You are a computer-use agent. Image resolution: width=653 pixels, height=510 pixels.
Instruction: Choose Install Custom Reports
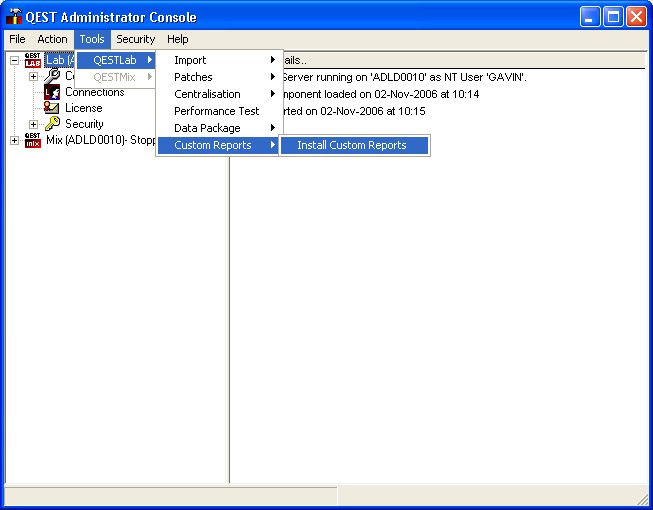pos(352,145)
